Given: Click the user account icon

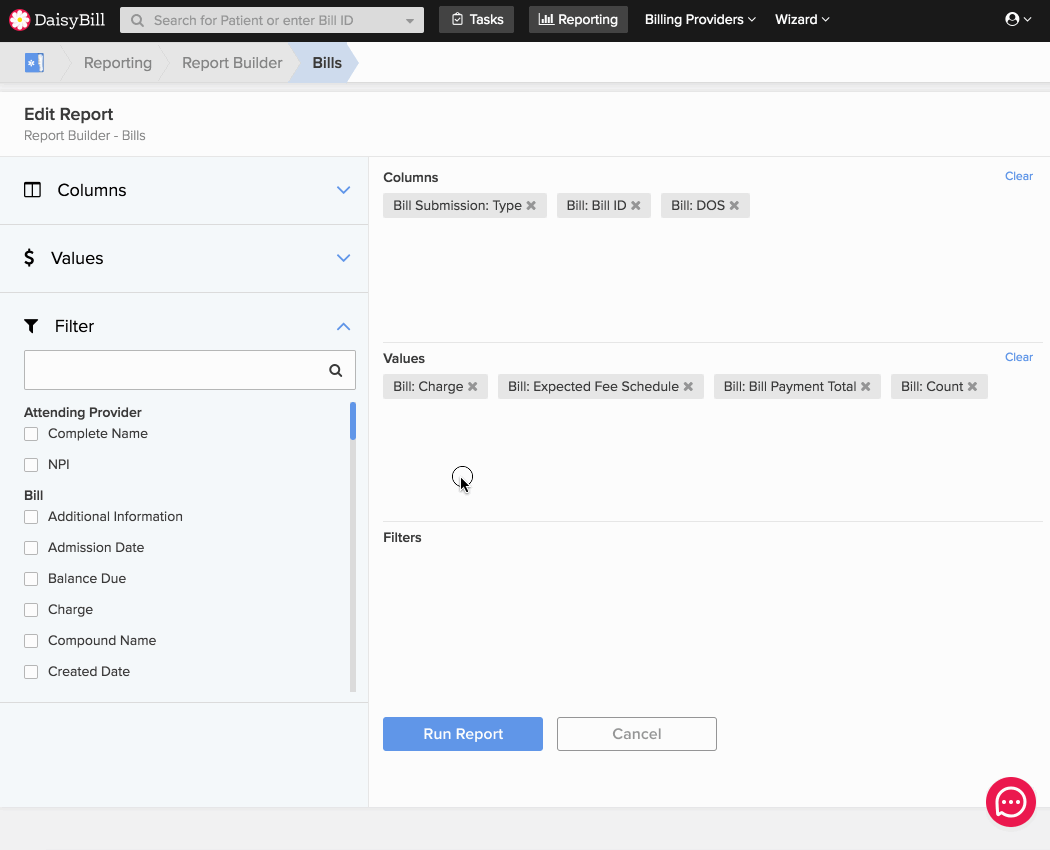Looking at the screenshot, I should [1015, 18].
